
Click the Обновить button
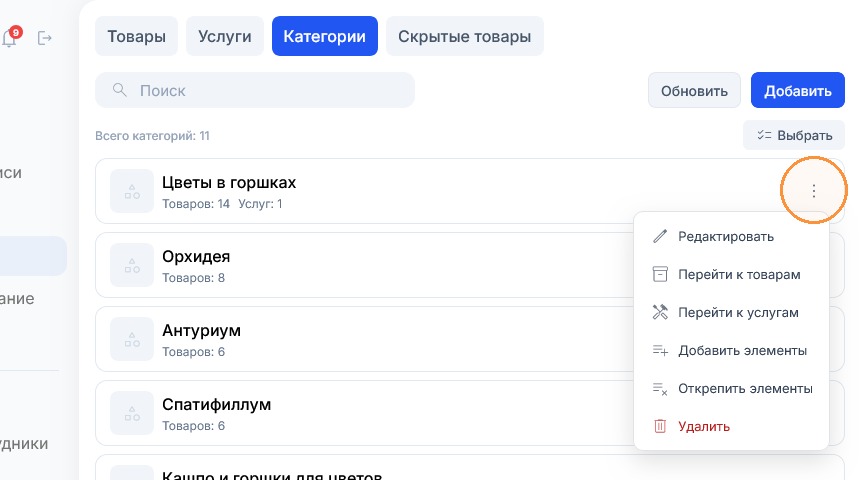(694, 91)
